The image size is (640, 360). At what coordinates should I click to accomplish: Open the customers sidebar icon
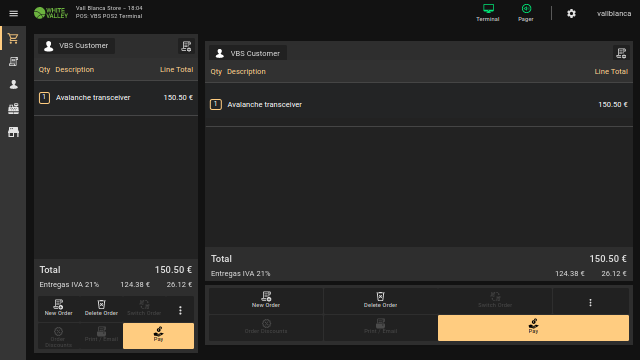[x=13, y=84]
